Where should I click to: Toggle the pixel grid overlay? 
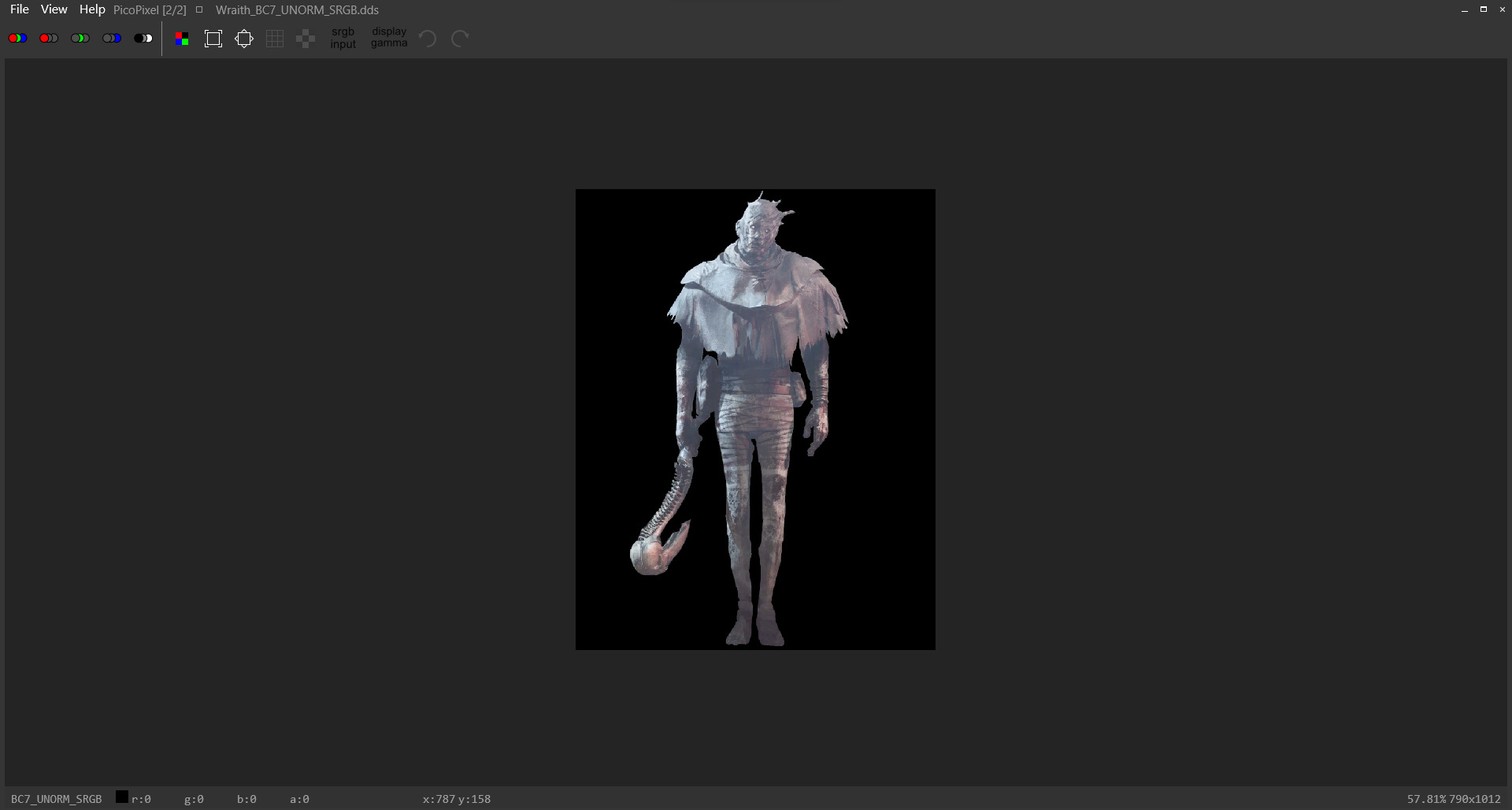coord(275,39)
